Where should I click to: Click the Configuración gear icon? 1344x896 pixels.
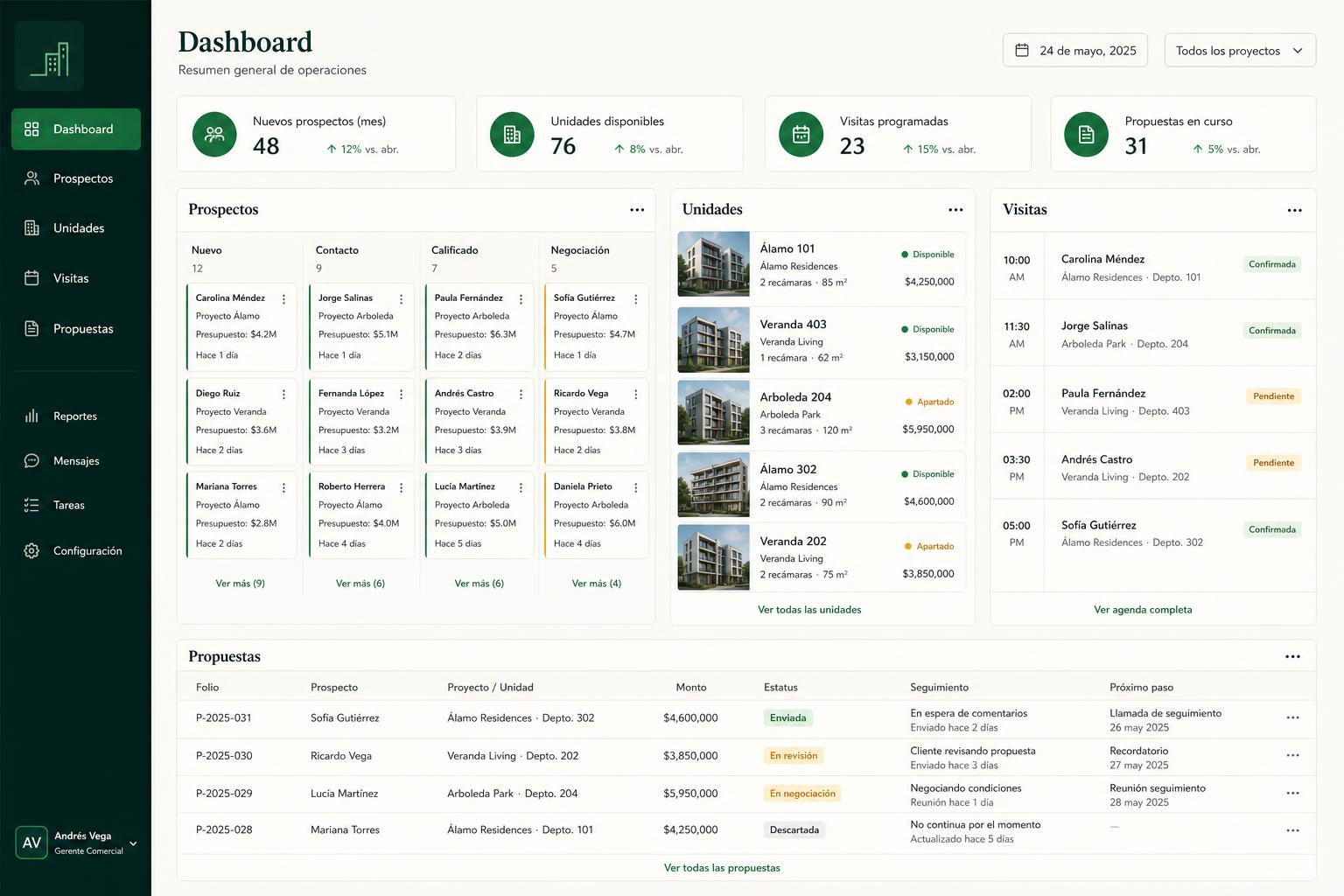[31, 550]
